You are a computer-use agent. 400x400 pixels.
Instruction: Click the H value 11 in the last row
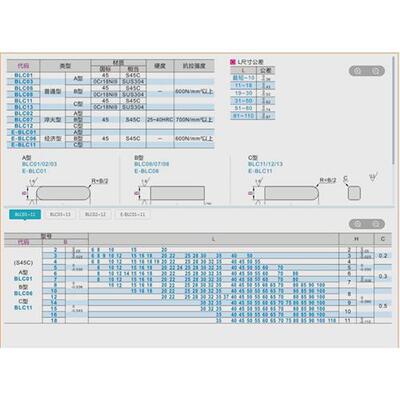(x=348, y=320)
